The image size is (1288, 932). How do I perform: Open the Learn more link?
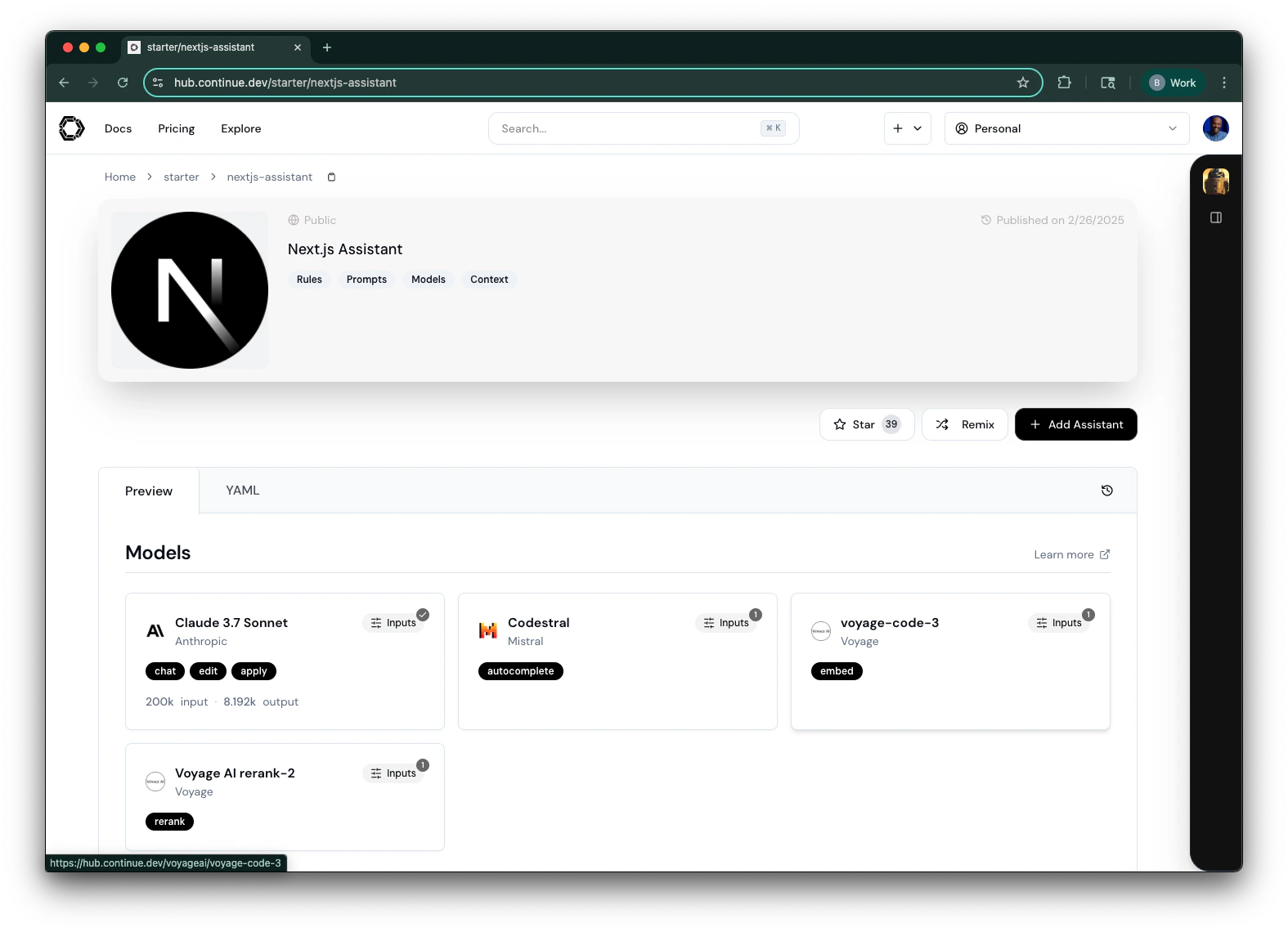pyautogui.click(x=1071, y=554)
